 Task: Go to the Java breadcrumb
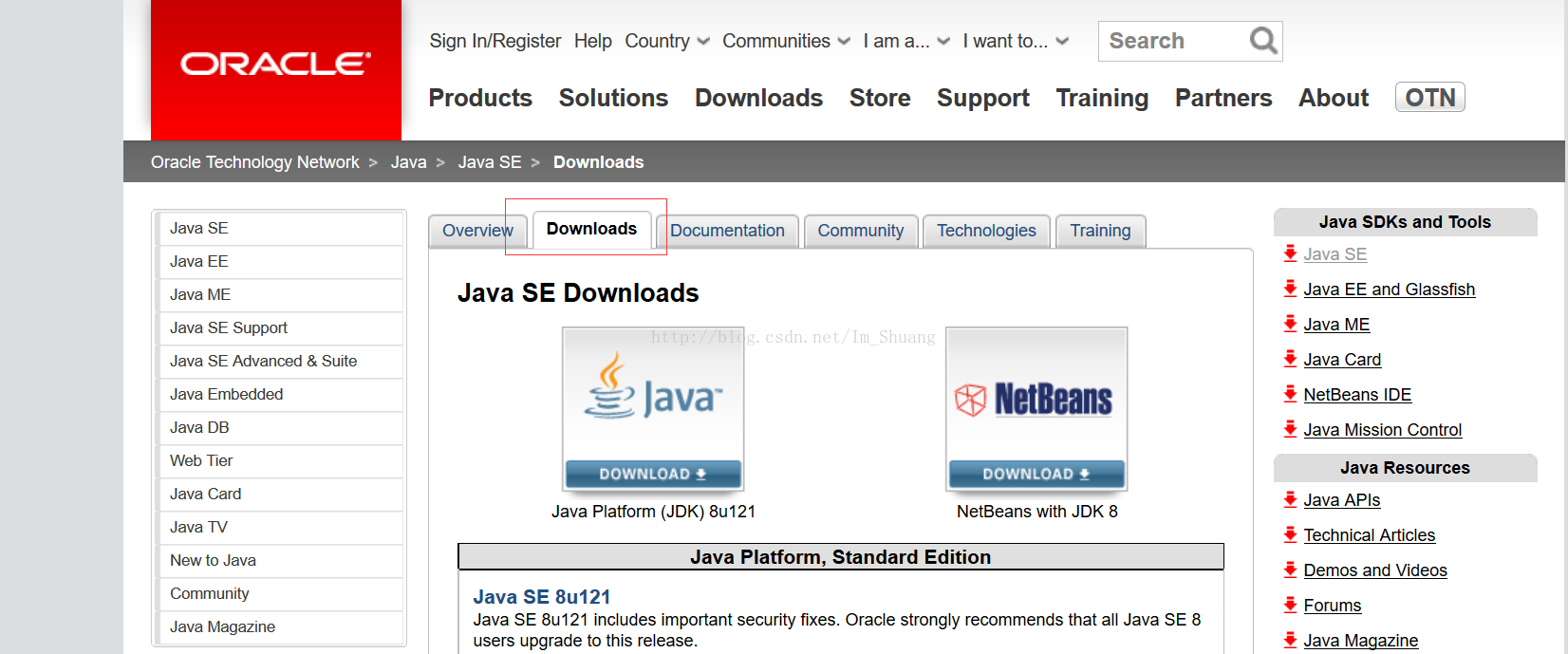click(x=409, y=162)
